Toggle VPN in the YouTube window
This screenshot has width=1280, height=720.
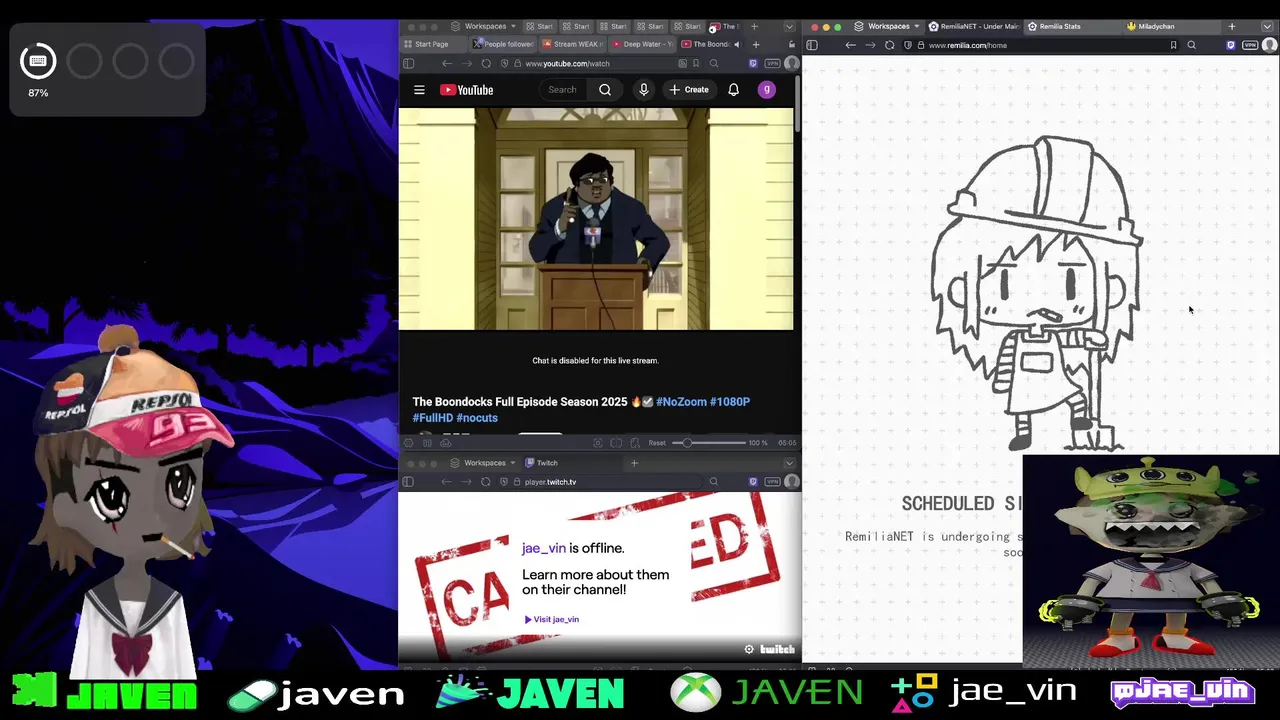772,63
